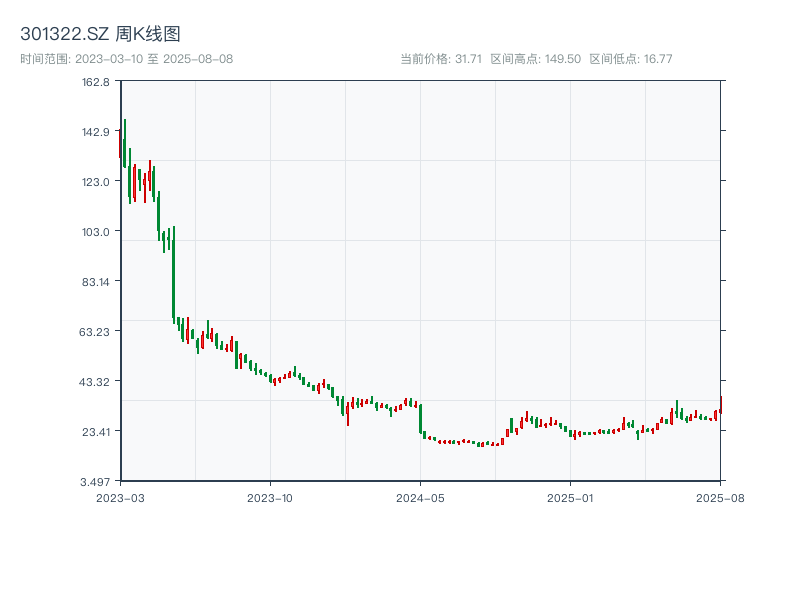800x600 pixels.
Task: Select the 周K线图 label
Action: (146, 33)
